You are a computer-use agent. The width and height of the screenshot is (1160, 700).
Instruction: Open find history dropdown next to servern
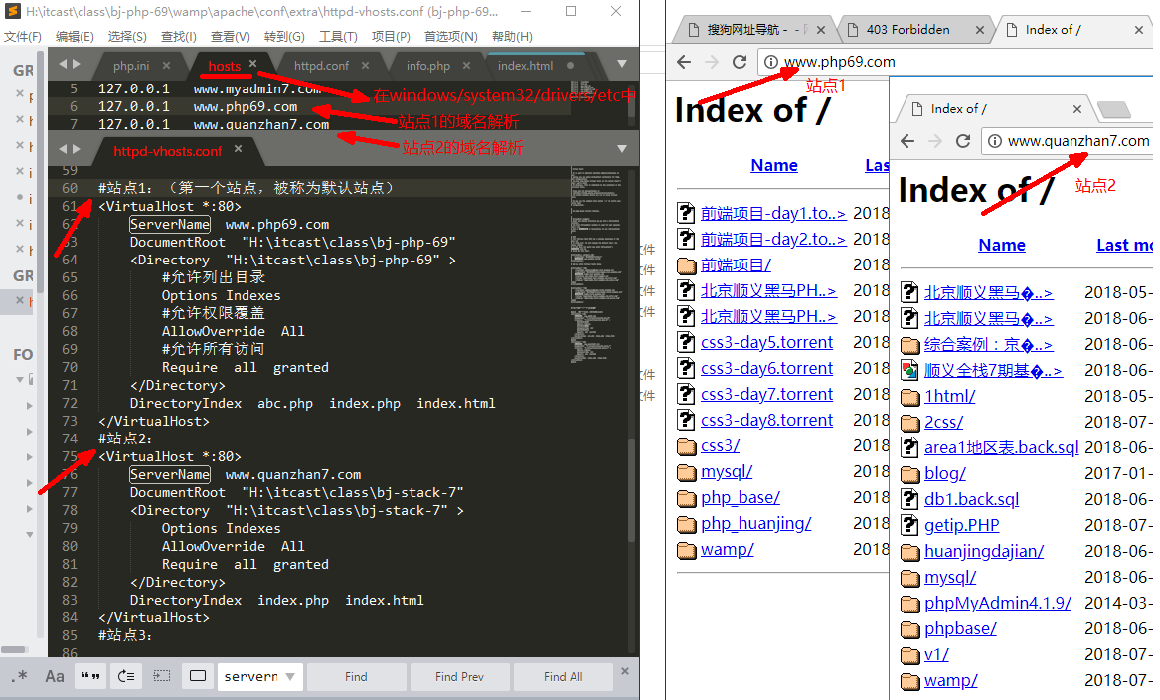290,676
